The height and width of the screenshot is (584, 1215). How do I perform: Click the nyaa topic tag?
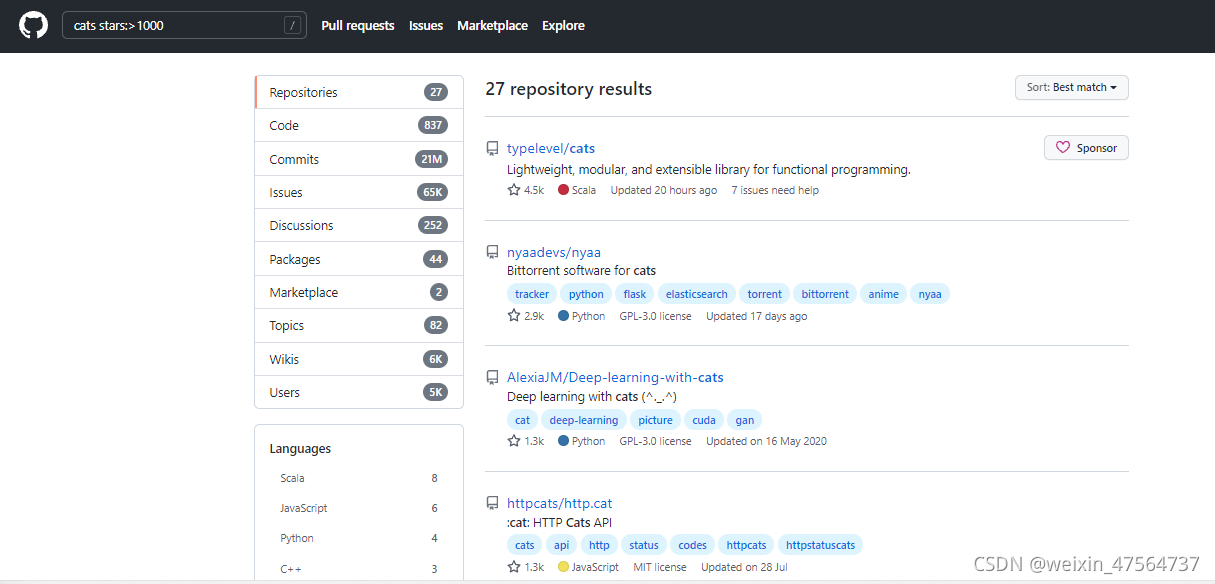click(930, 294)
